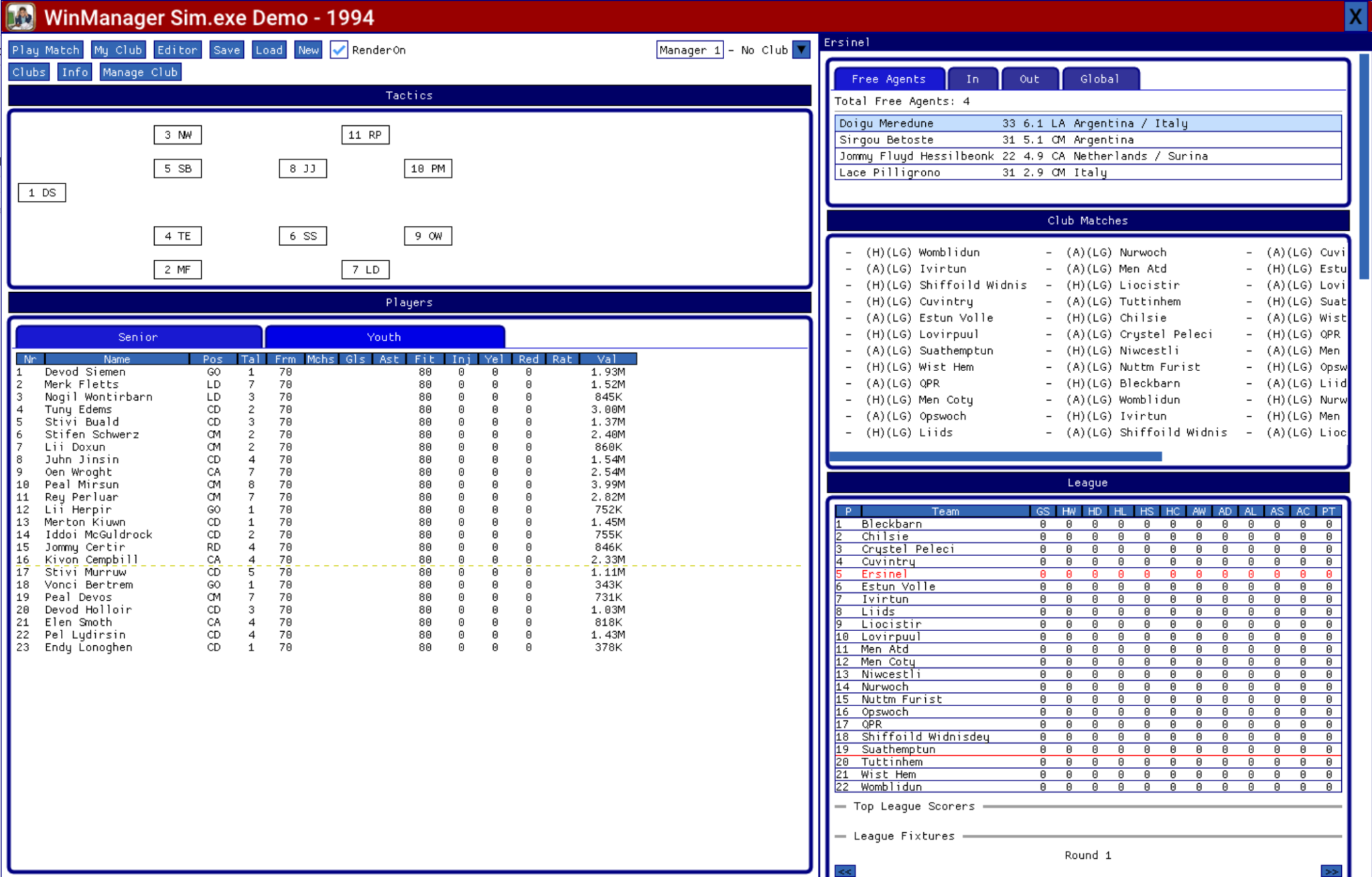Open the Global transfers tab

click(x=1099, y=79)
